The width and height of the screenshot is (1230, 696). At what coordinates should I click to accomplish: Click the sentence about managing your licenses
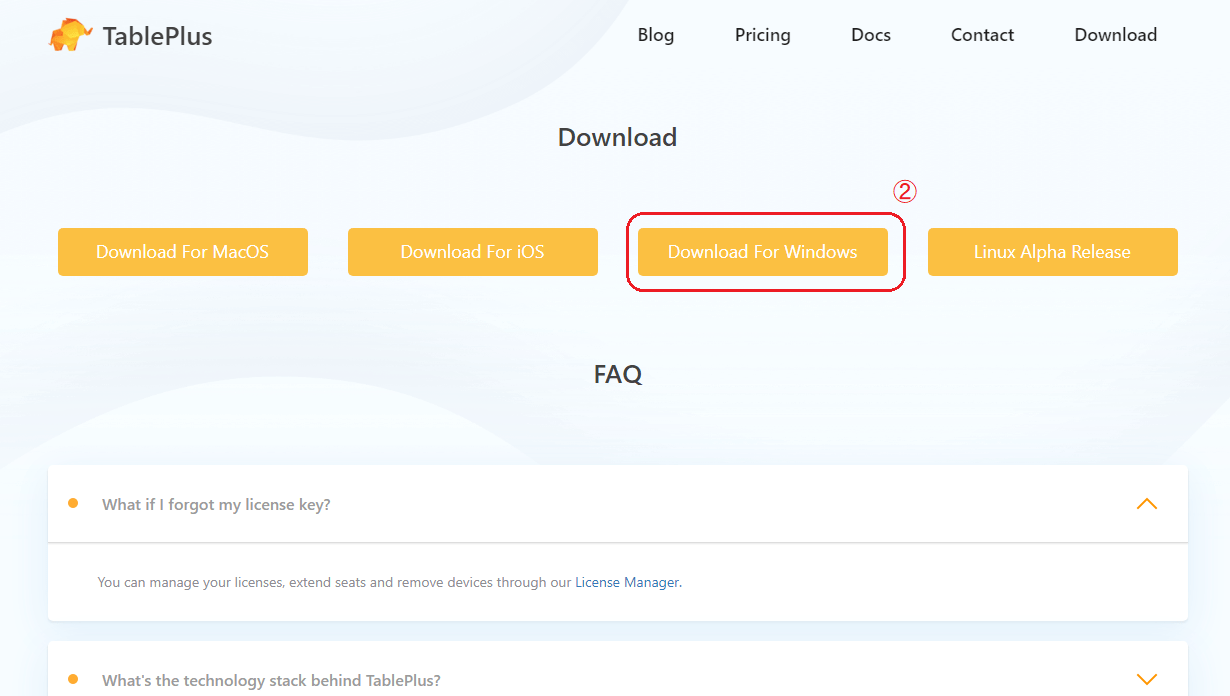click(390, 582)
